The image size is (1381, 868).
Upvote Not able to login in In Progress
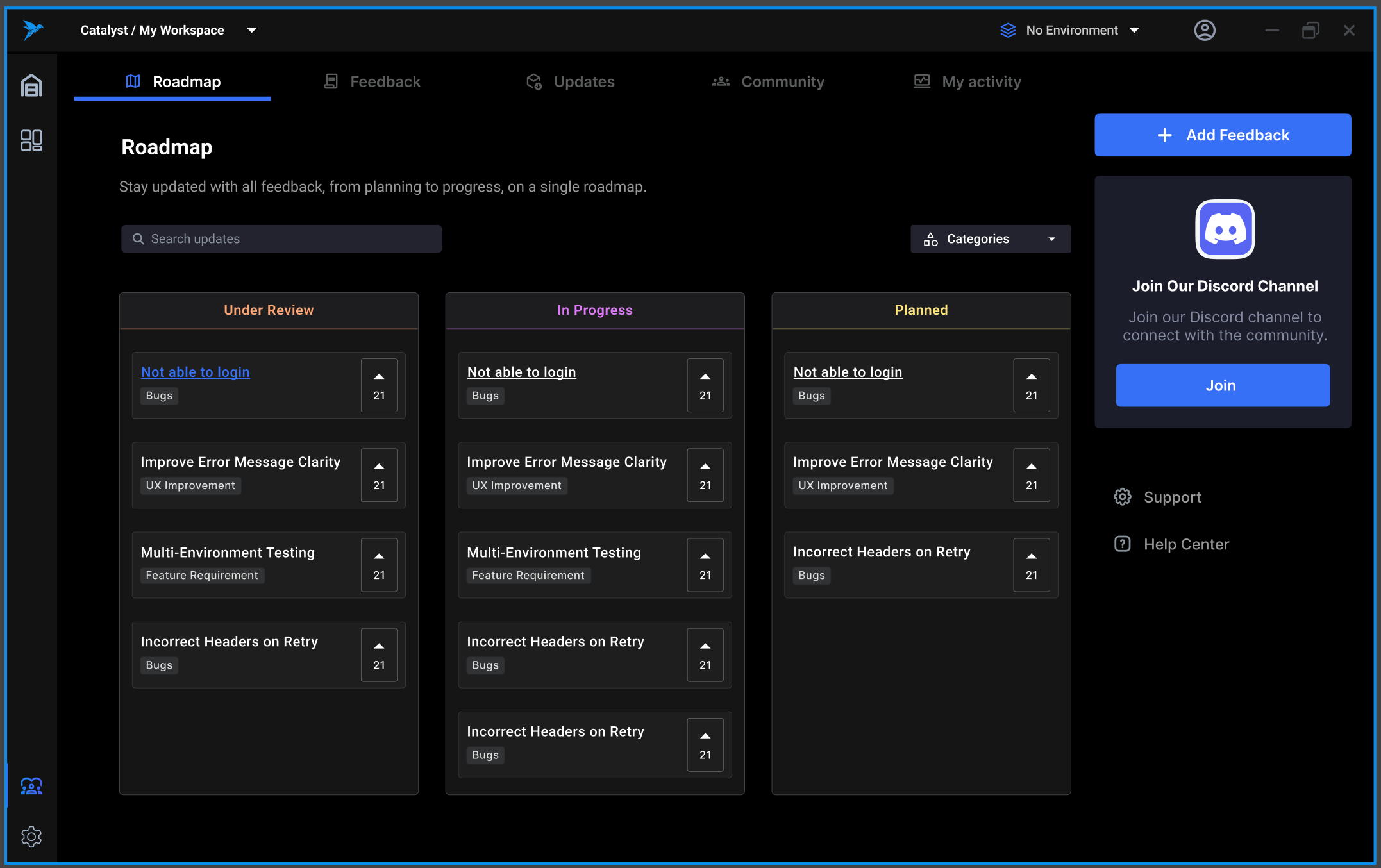click(x=705, y=385)
